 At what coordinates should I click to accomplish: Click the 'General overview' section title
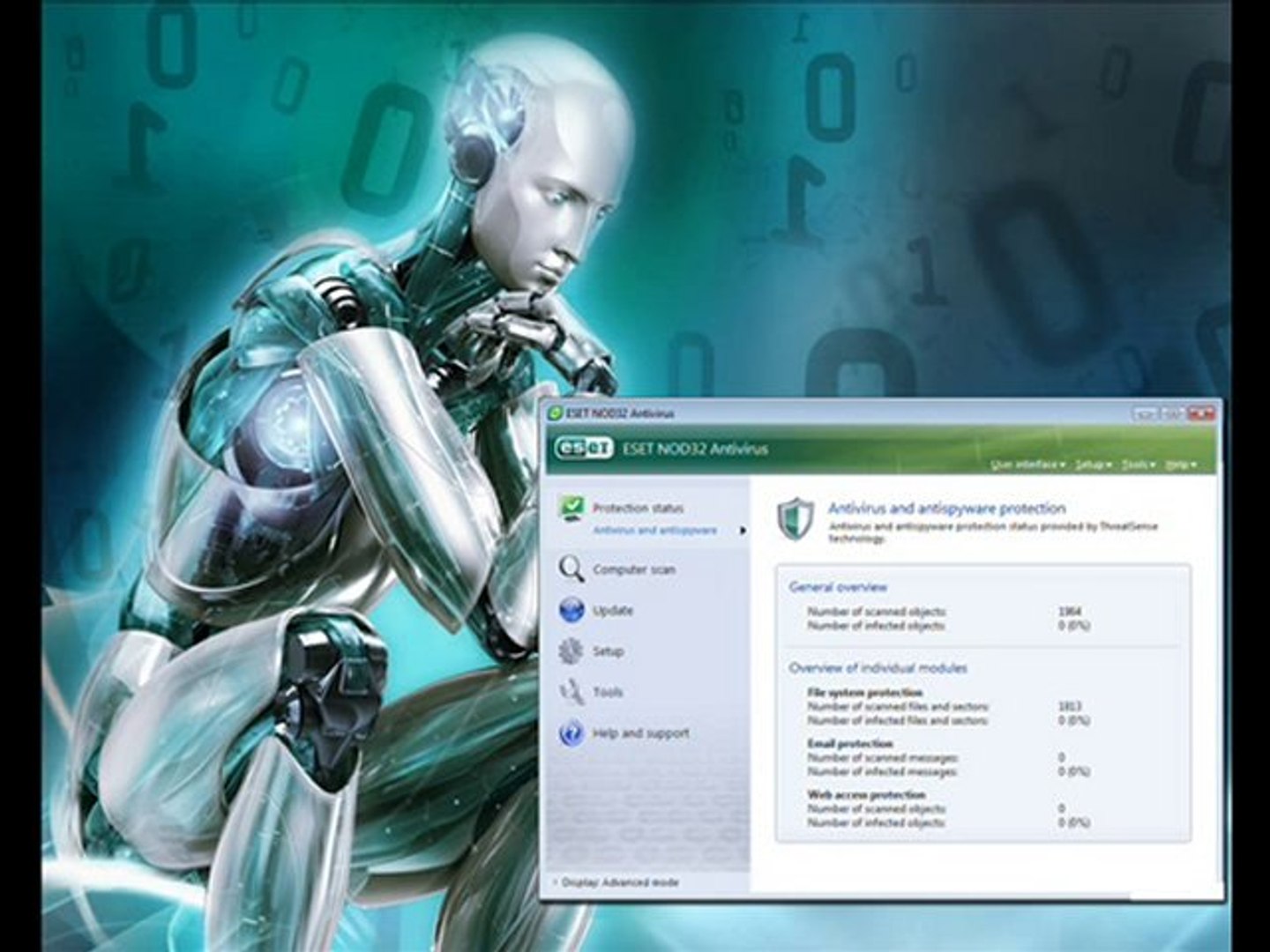tap(838, 587)
